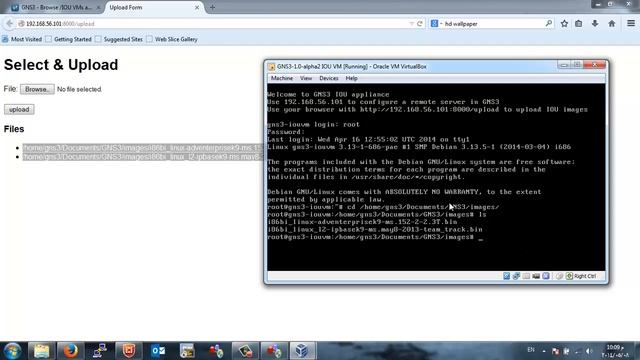Open the red shield application on taskbar
The height and width of the screenshot is (360, 640).
pyautogui.click(x=129, y=351)
